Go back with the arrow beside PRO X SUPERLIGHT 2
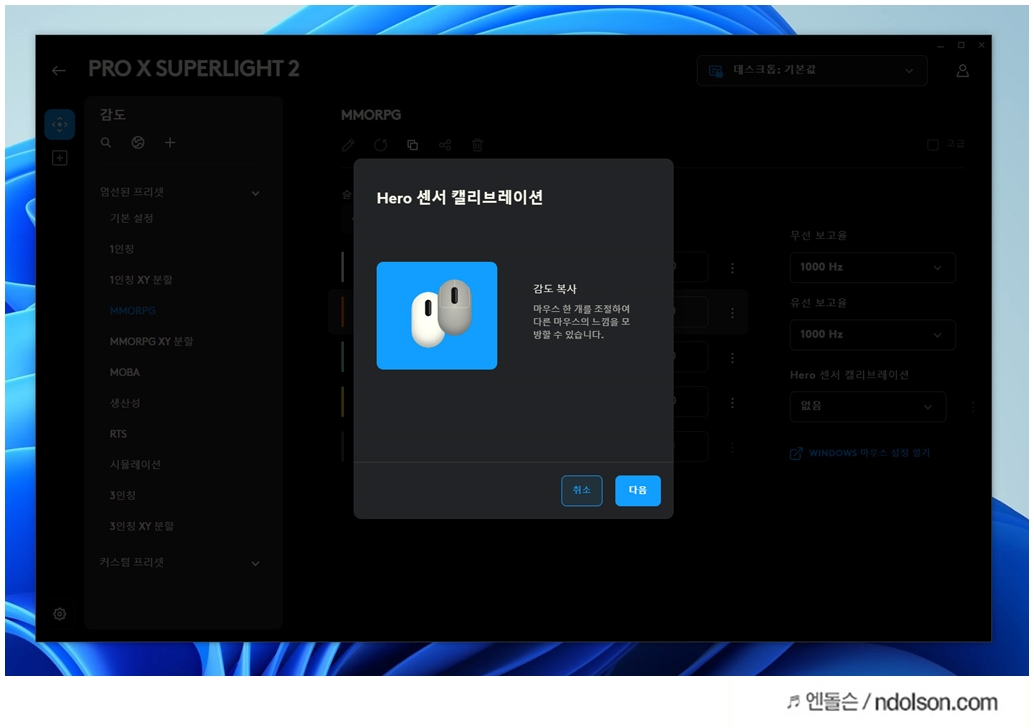 [59, 71]
